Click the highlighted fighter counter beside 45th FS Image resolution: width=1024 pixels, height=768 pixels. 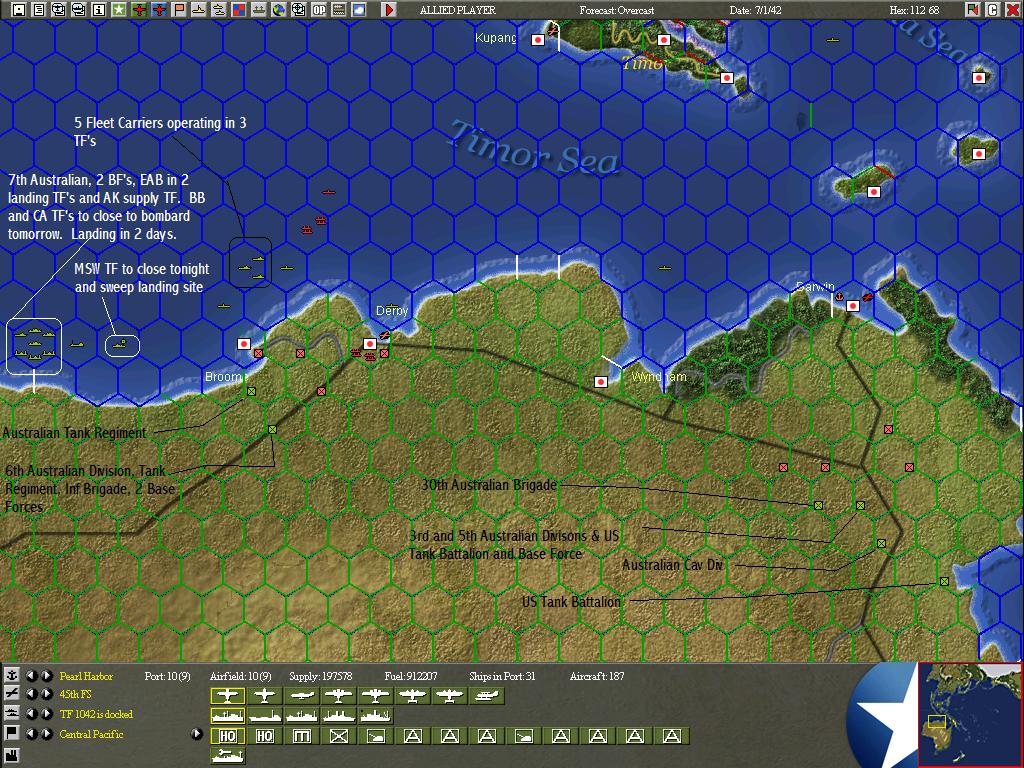pos(227,695)
